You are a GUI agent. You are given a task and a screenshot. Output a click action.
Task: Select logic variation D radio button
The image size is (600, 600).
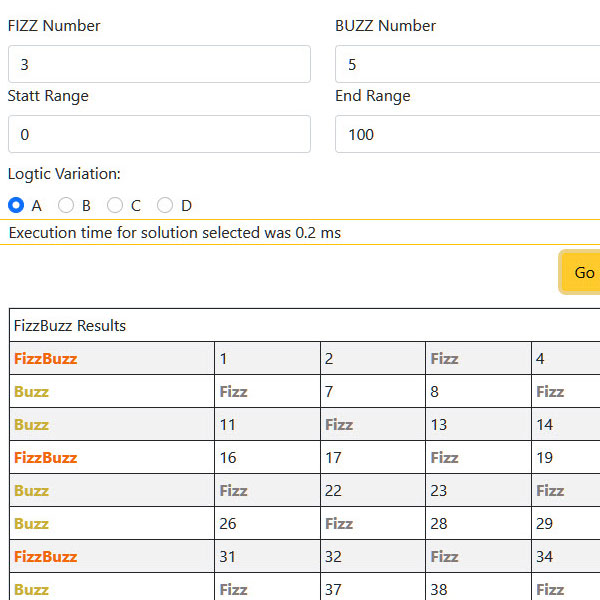pos(165,205)
